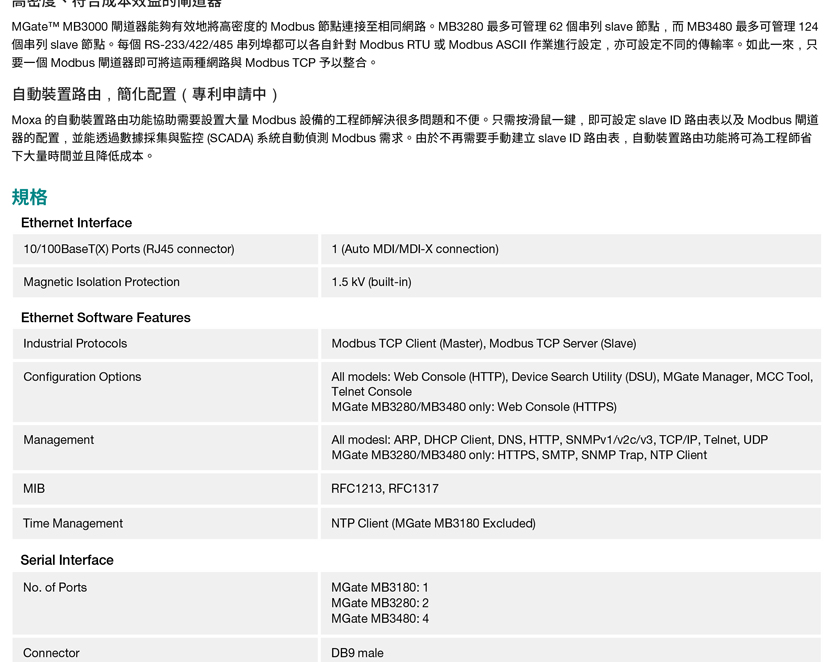Click the HTTPS, SMTP, SNMP Trap line
830x662 pixels.
click(519, 455)
